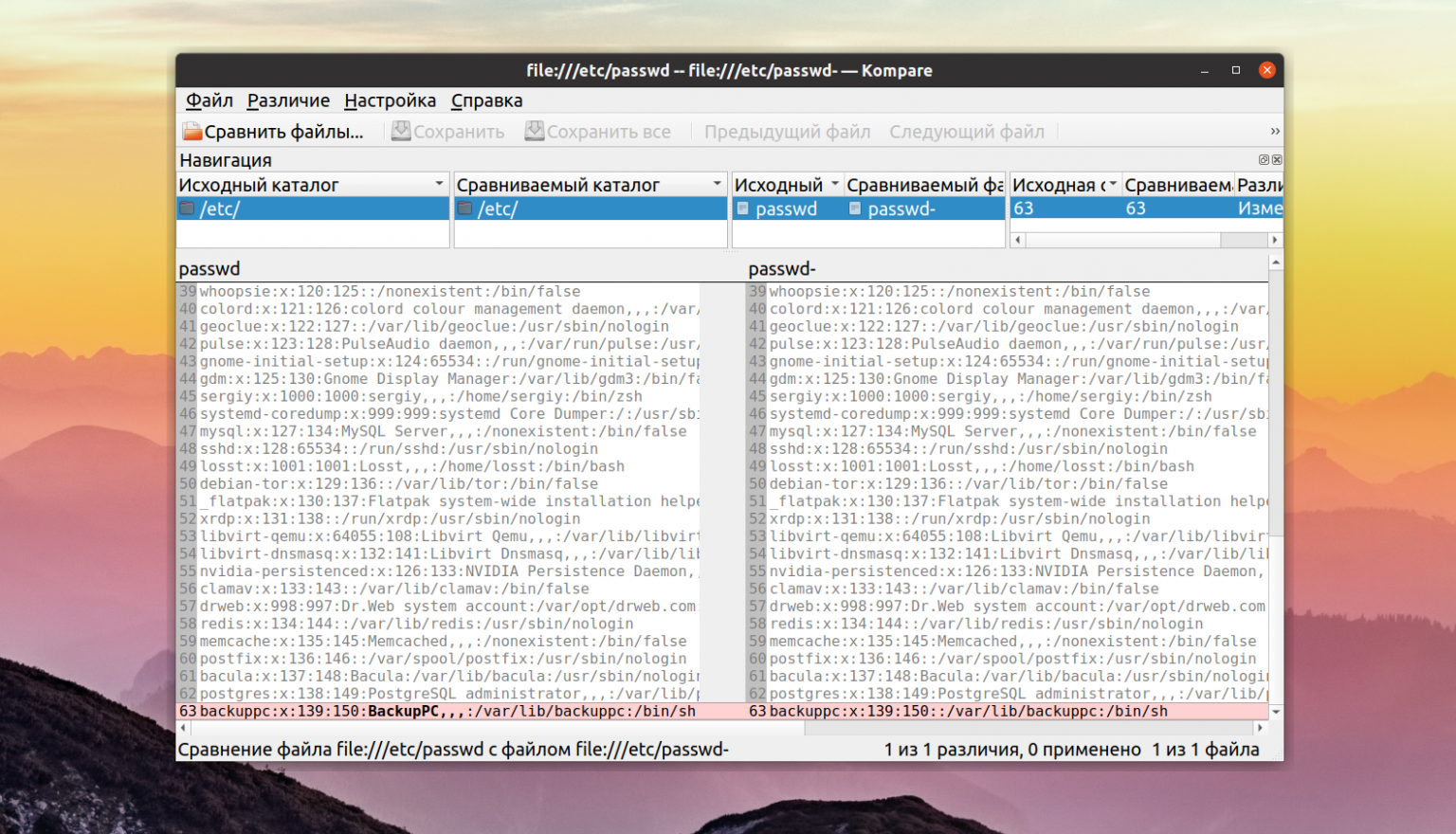Viewport: 1456px width, 834px height.
Task: Open the Настройка menu
Action: click(391, 100)
